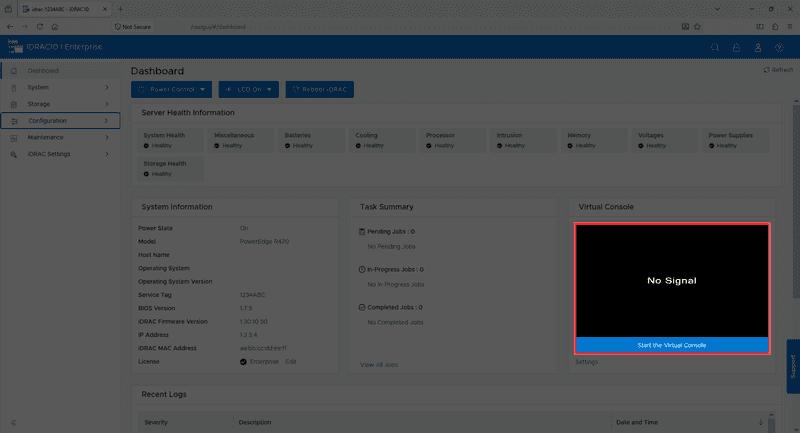This screenshot has height=433, width=800.
Task: Click the No Signal console preview
Action: point(672,281)
